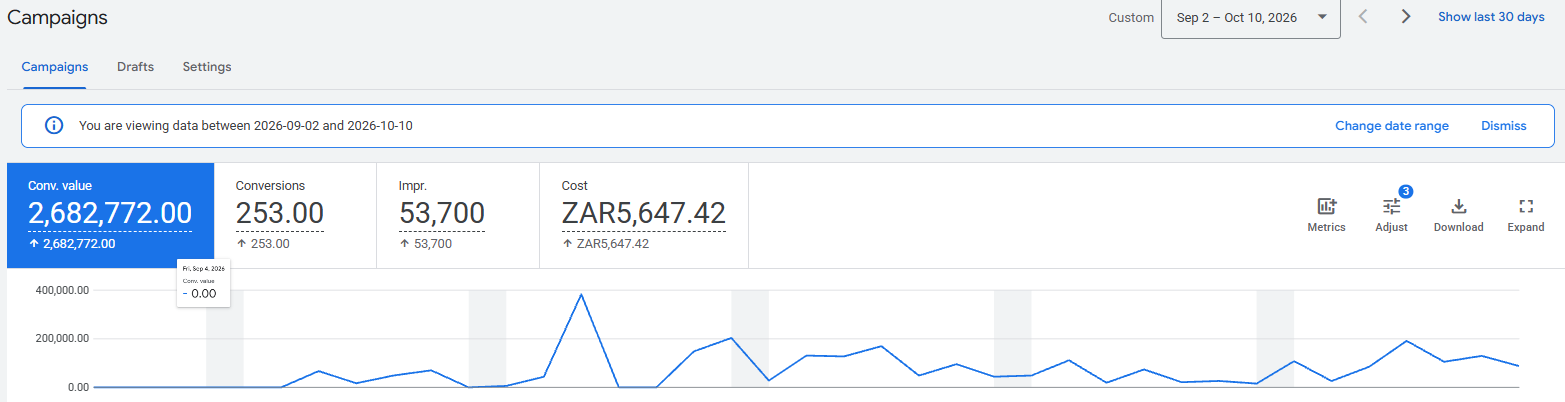The height and width of the screenshot is (402, 1565).
Task: Click the Campaigns page heading
Action: 57,17
